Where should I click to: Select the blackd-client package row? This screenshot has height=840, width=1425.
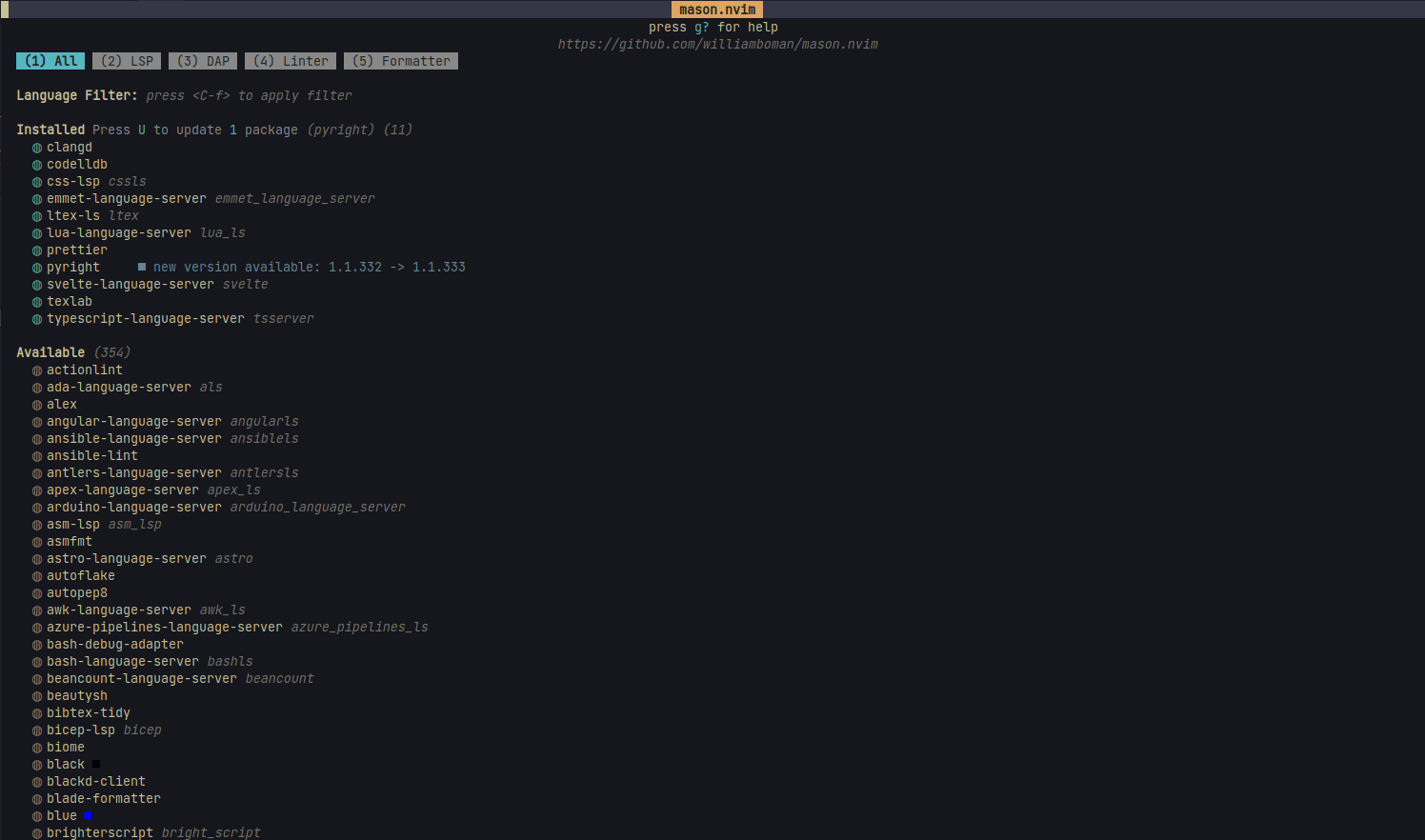(89, 781)
